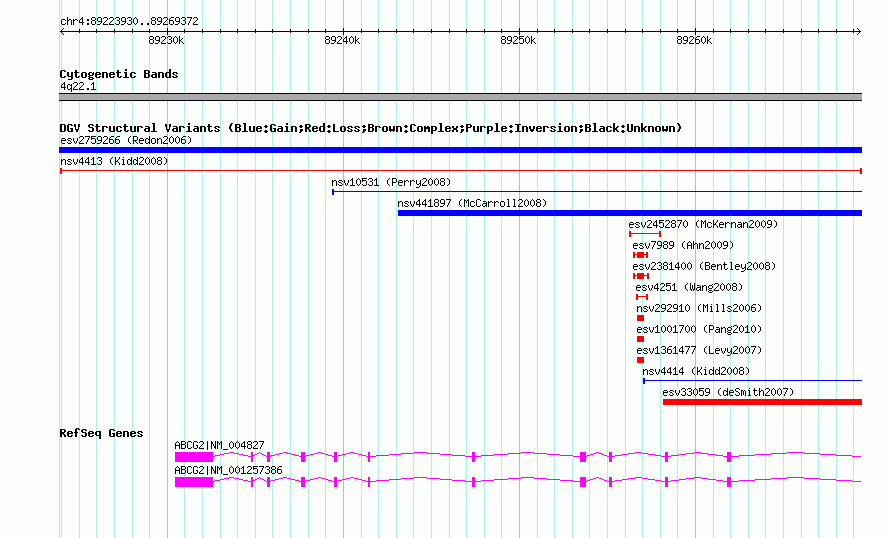This screenshot has width=890, height=538.
Task: Click the large exon of ABCG2|NM_001257386
Action: pos(194,482)
